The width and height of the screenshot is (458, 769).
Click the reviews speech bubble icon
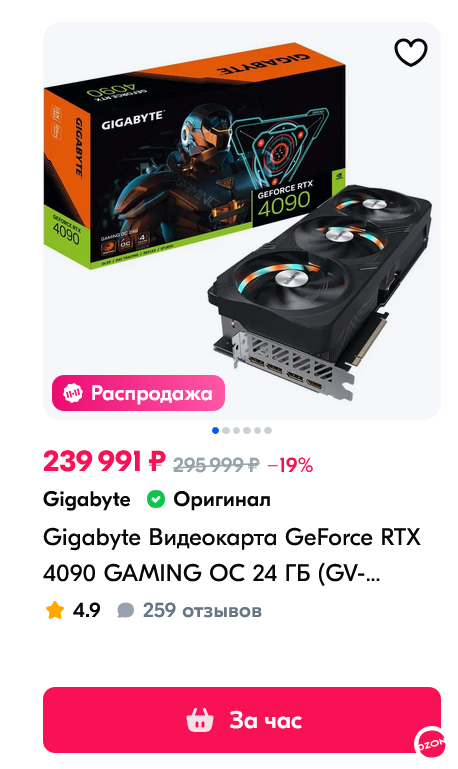pyautogui.click(x=126, y=611)
